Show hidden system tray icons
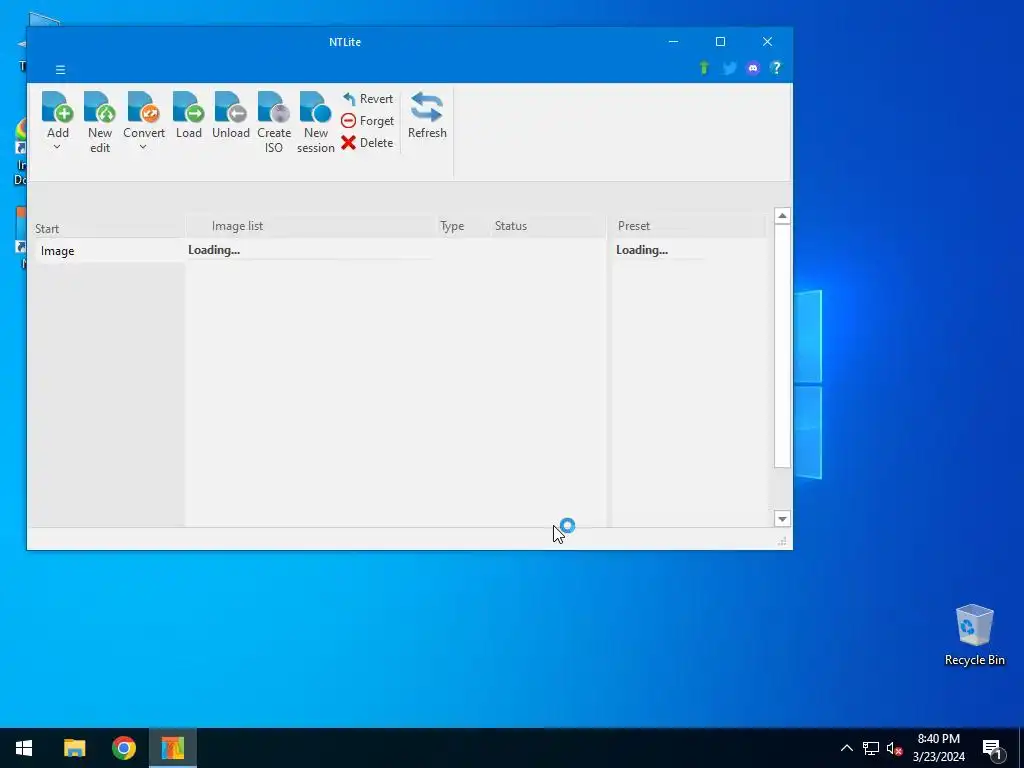Image resolution: width=1024 pixels, height=768 pixels. (846, 748)
